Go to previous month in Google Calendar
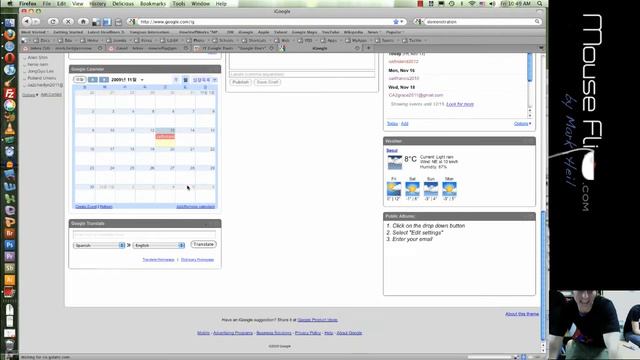Screen dimensions: 640x360 coord(93,80)
